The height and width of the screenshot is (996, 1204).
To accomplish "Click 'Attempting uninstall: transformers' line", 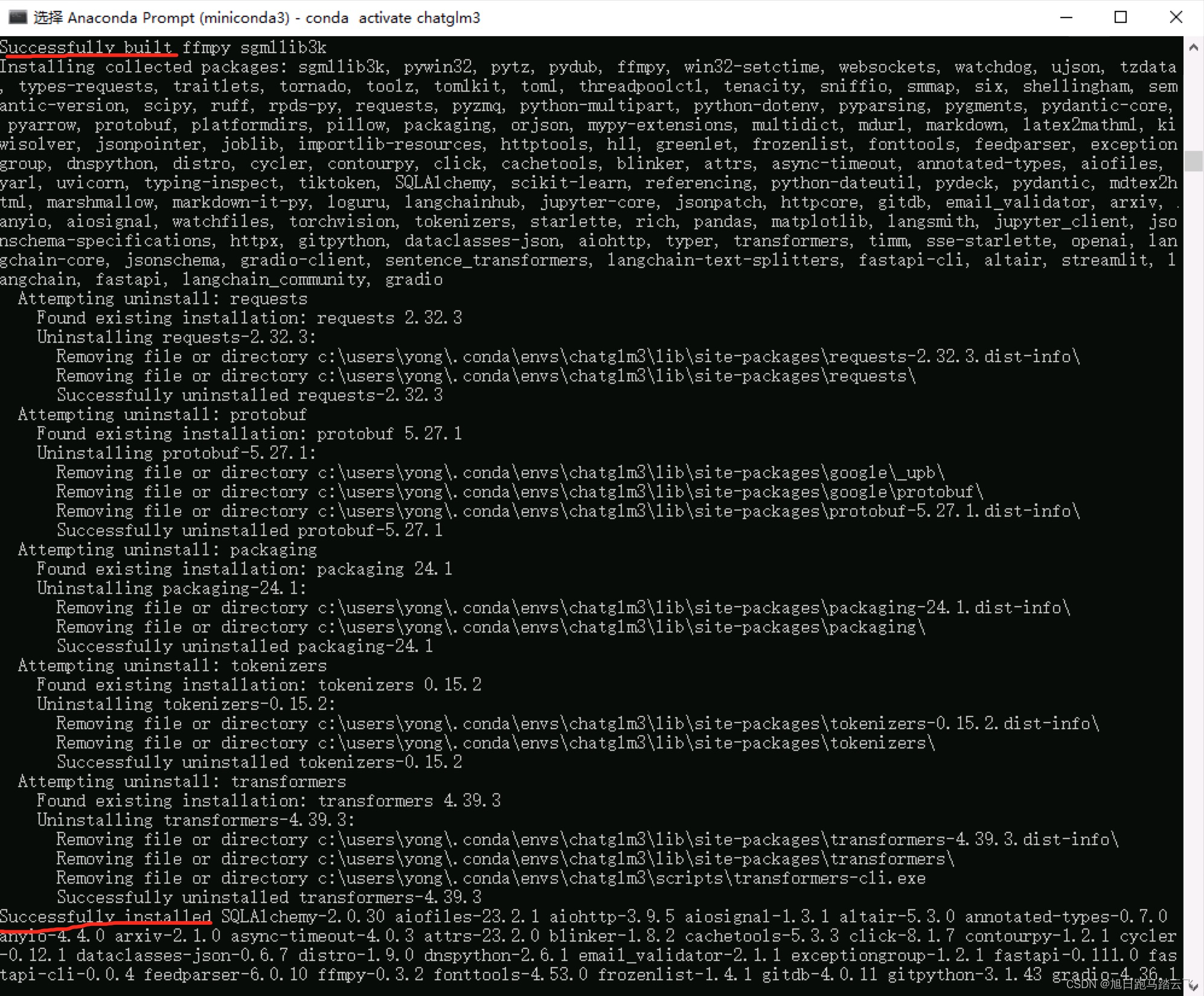I will [182, 781].
